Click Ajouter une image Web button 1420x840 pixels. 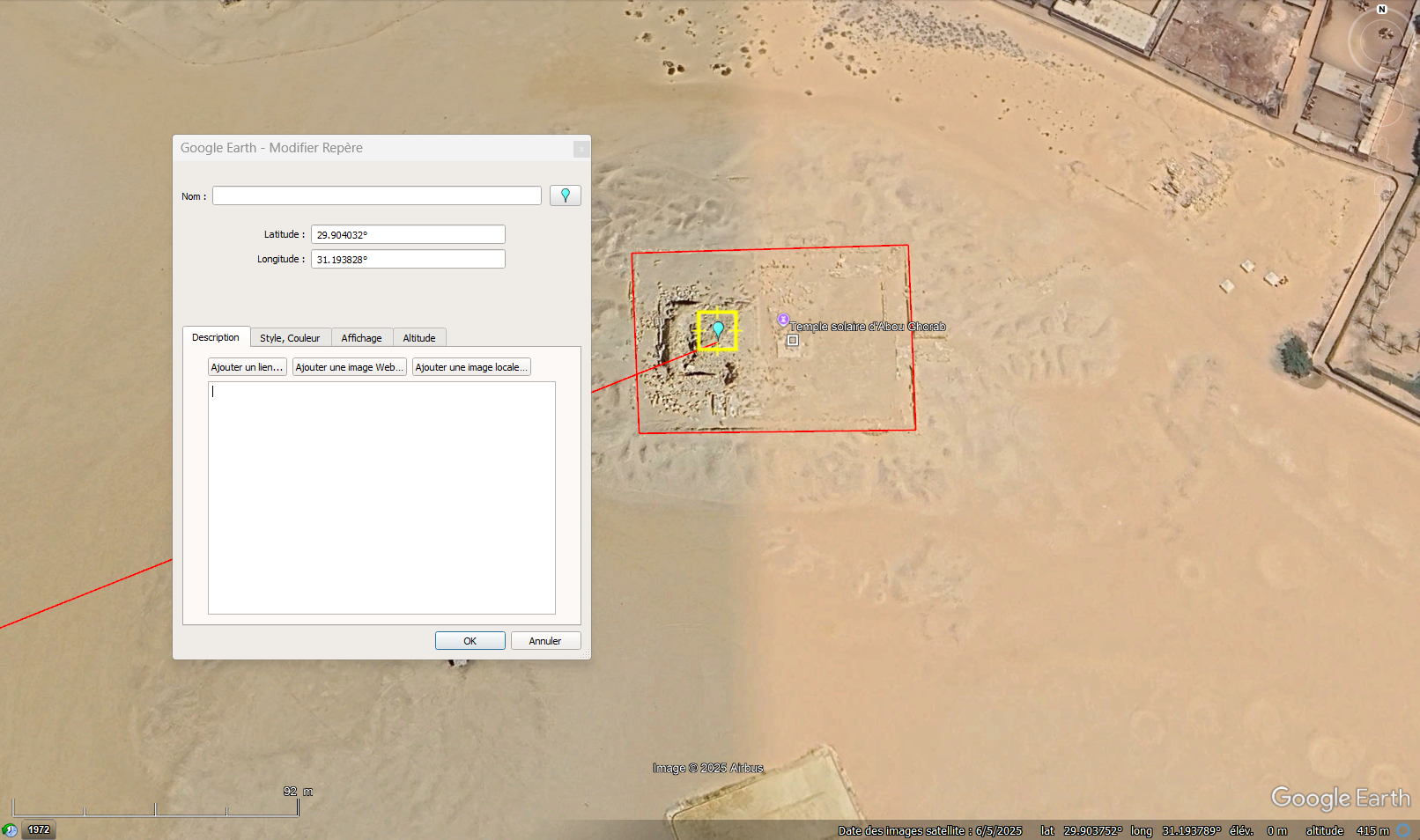349,367
